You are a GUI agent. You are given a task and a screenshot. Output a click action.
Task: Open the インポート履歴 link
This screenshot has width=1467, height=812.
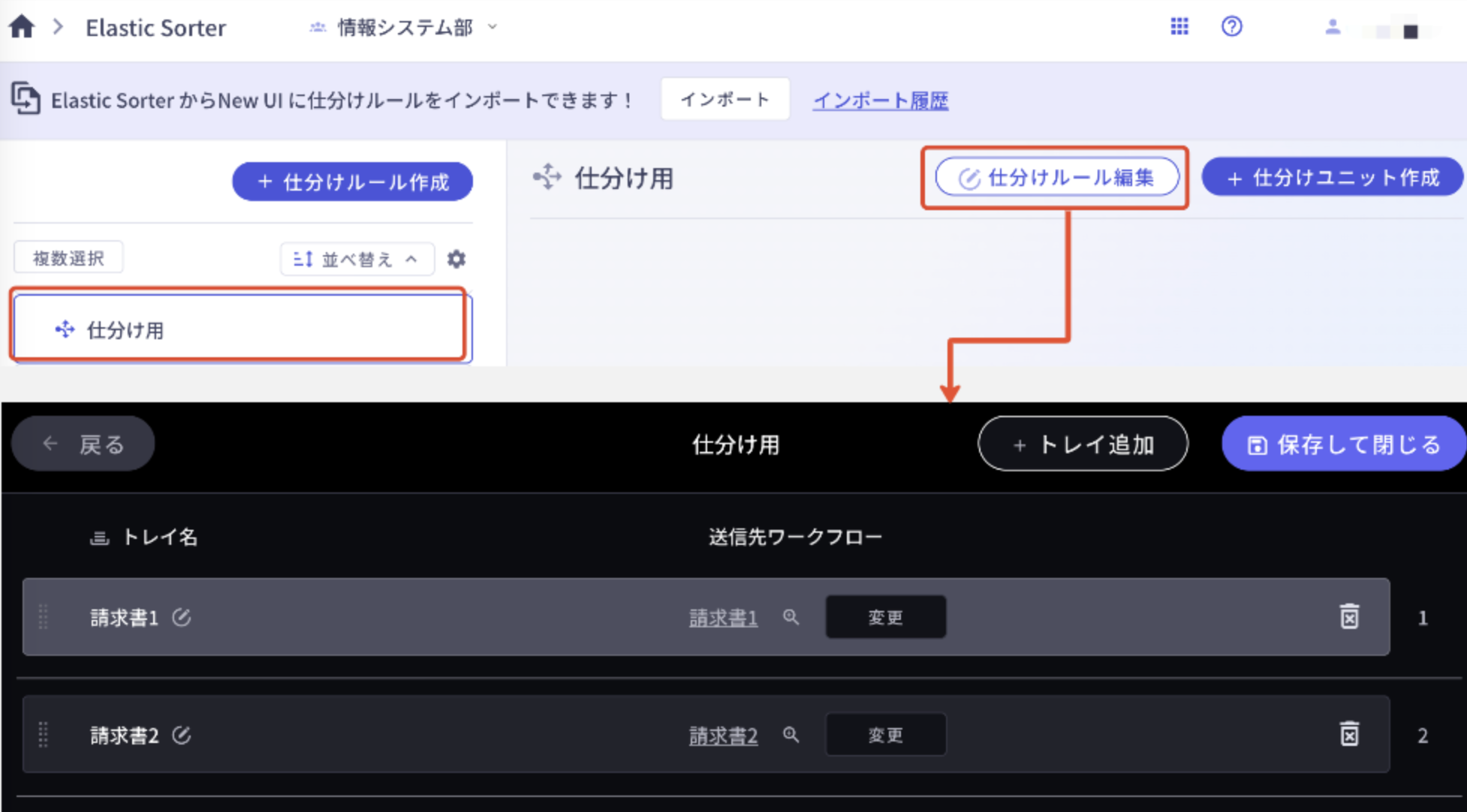pyautogui.click(x=881, y=100)
